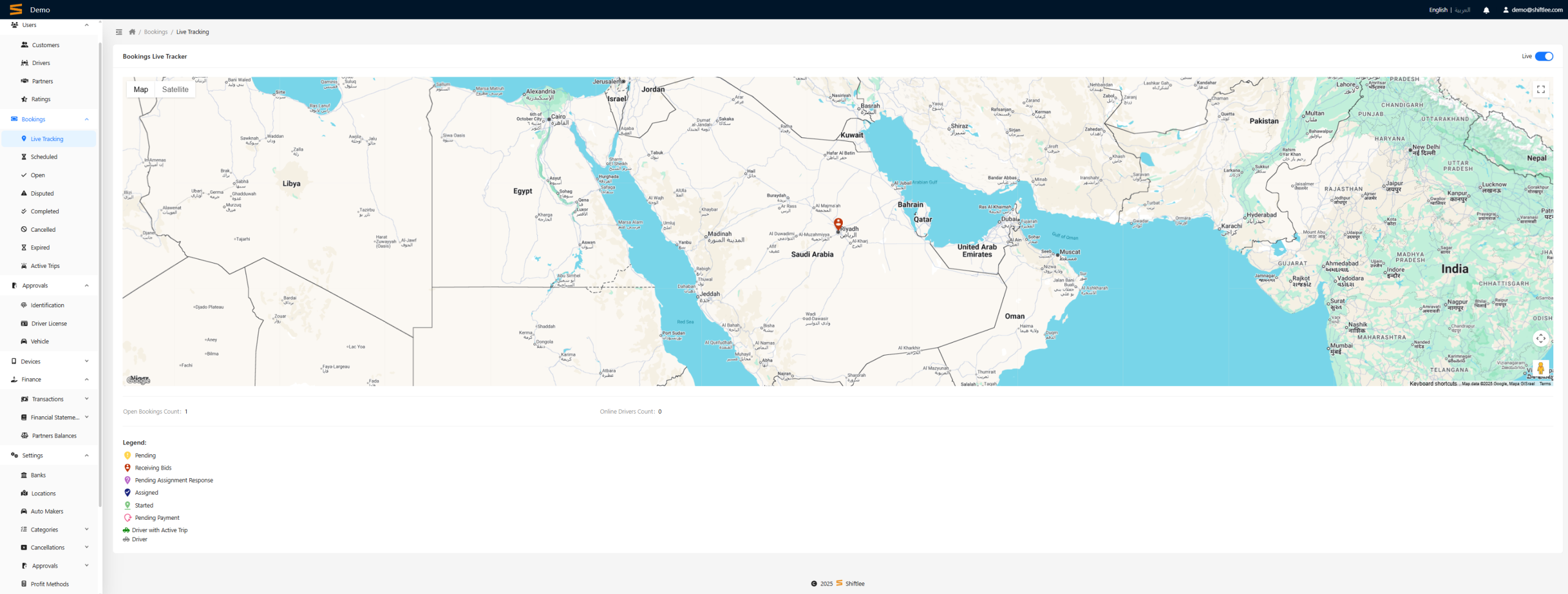
Task: Click the user account icon
Action: click(x=1506, y=10)
